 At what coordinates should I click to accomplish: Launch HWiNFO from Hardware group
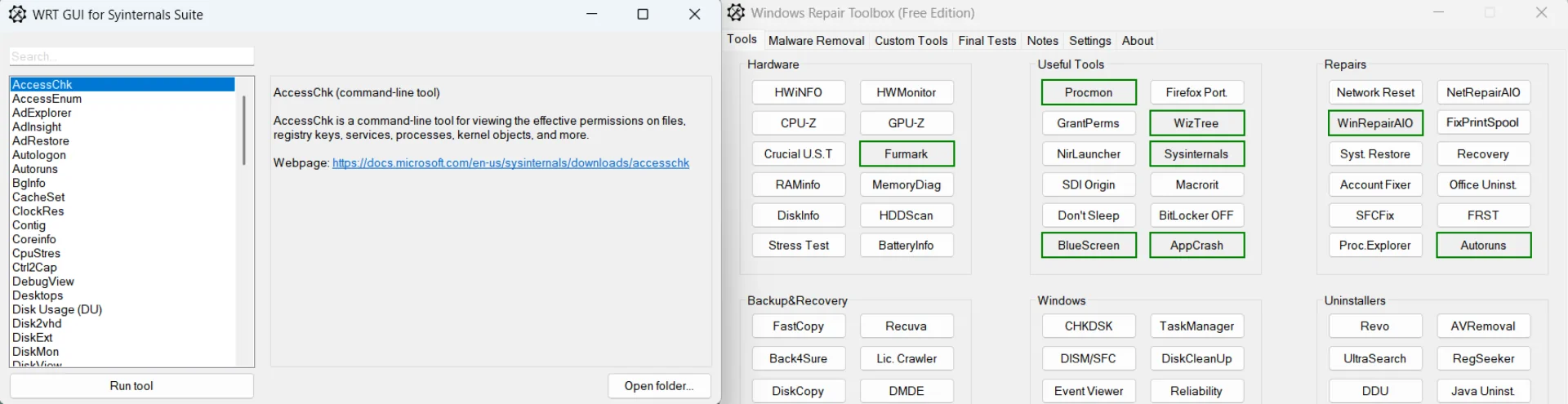click(798, 92)
